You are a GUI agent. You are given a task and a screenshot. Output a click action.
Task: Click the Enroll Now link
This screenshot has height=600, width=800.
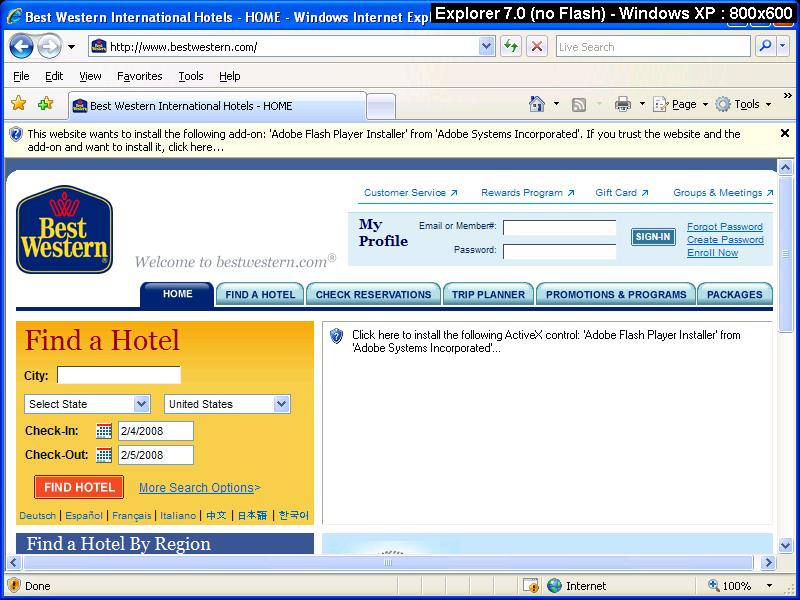(712, 253)
